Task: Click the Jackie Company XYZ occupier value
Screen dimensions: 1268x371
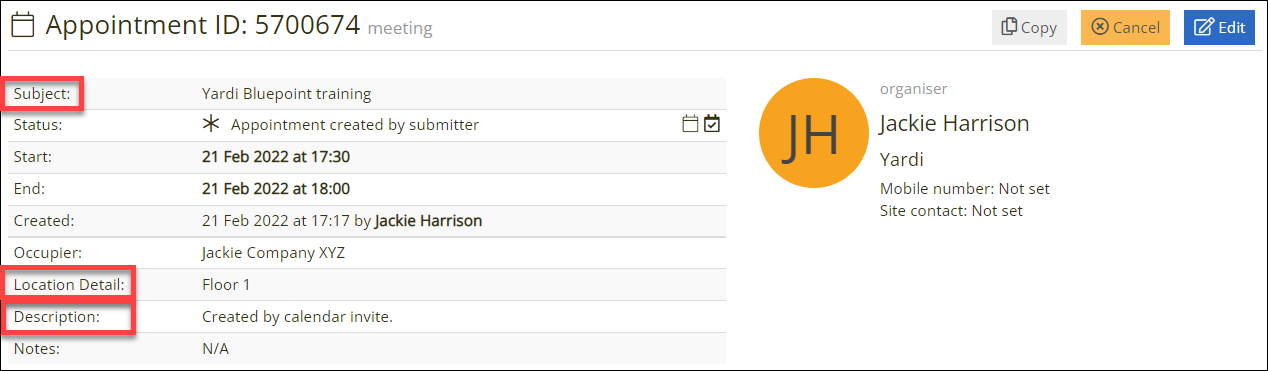Action: click(x=273, y=253)
